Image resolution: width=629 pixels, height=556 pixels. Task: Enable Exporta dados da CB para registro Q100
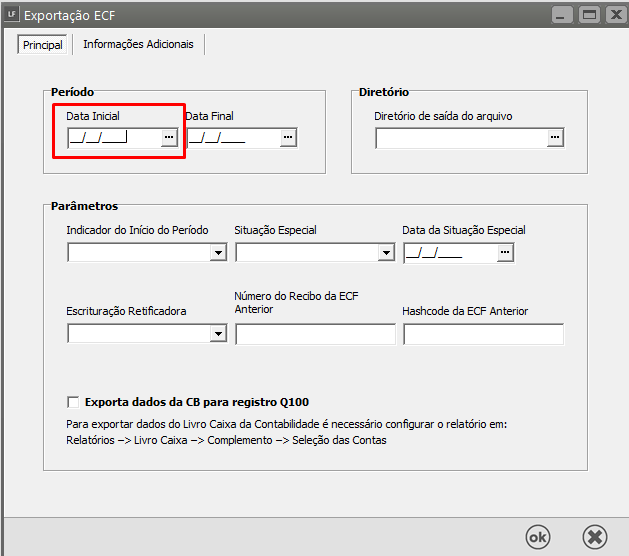tap(73, 402)
